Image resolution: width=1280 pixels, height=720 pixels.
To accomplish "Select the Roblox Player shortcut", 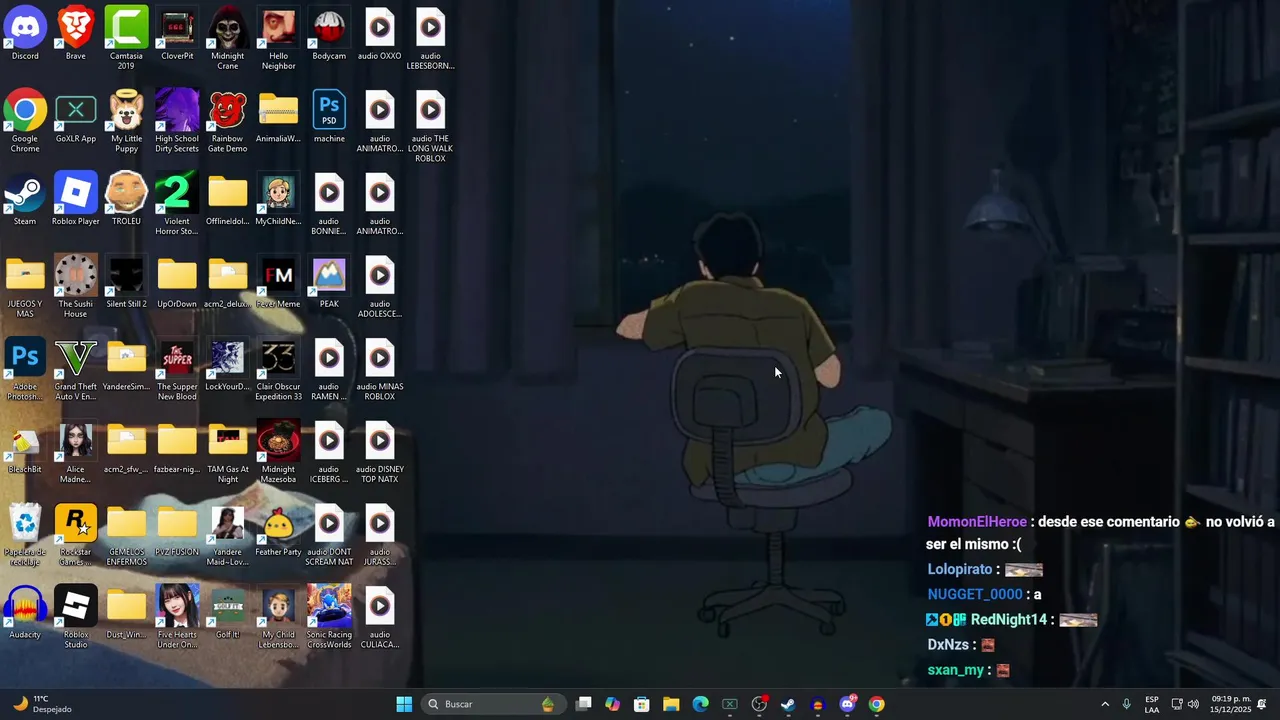I will [76, 200].
